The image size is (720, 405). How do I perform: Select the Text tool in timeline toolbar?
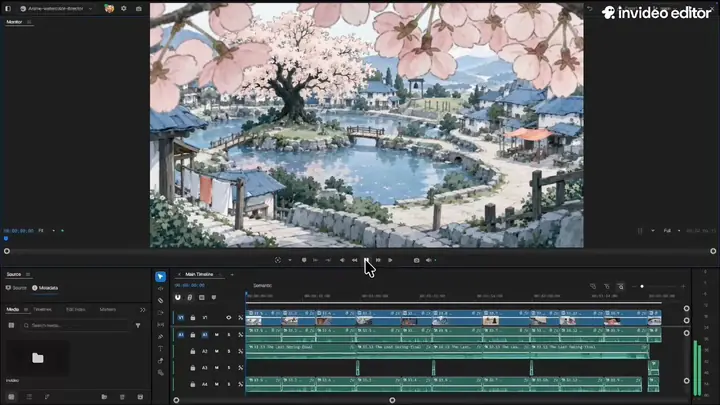click(160, 349)
